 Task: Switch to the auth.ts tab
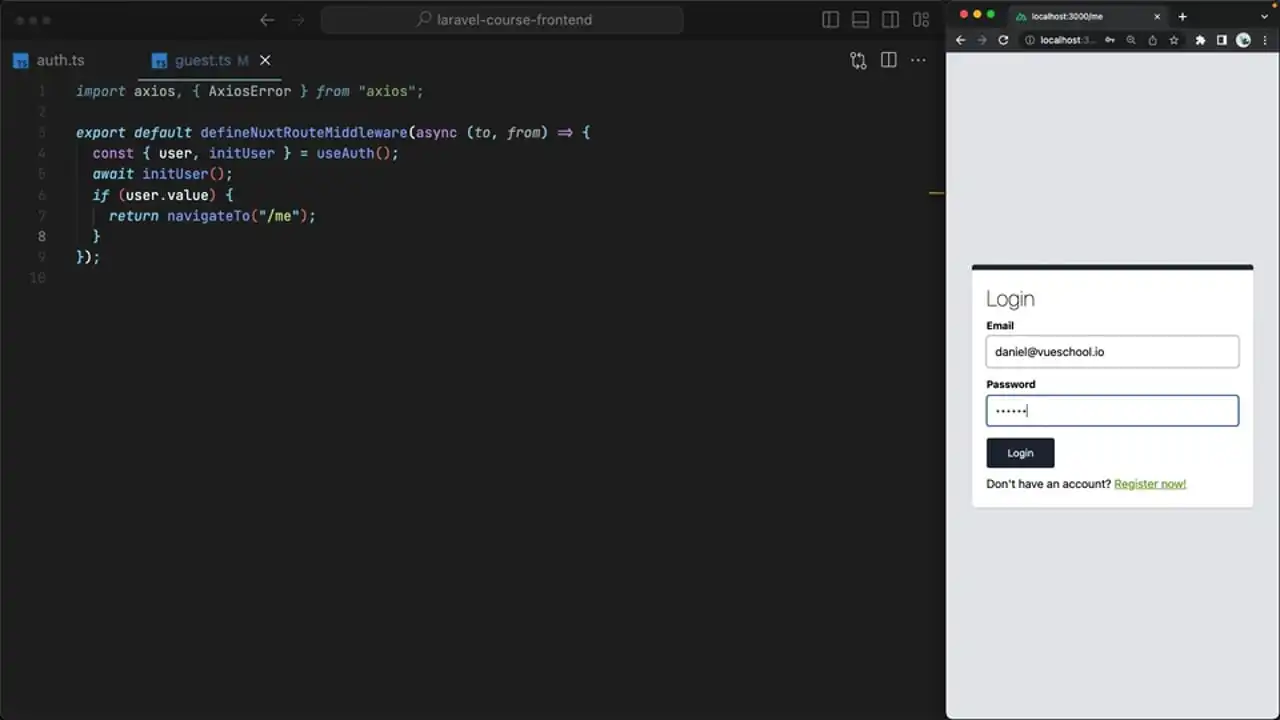(60, 60)
